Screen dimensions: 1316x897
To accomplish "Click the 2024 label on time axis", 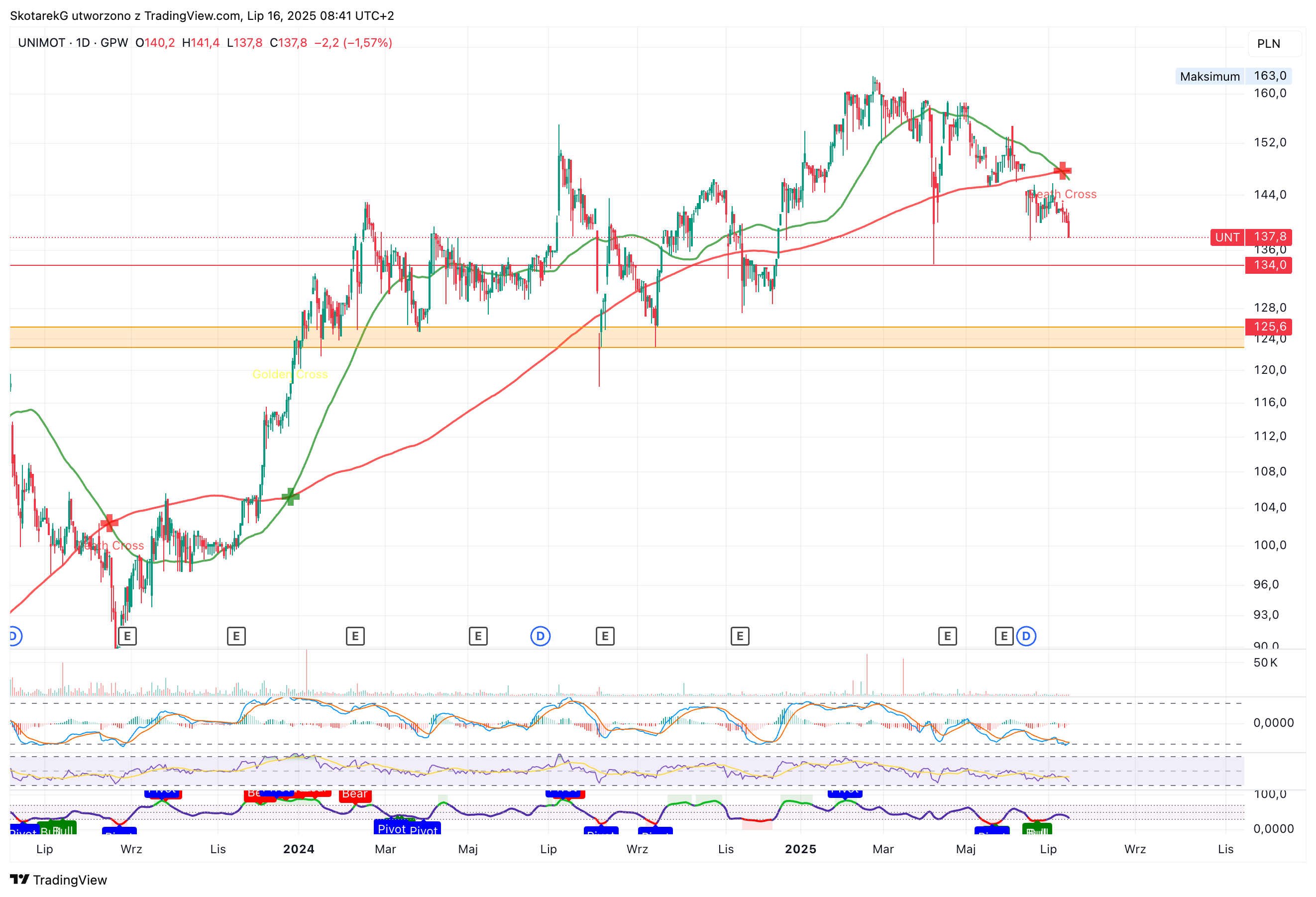I will (x=299, y=849).
